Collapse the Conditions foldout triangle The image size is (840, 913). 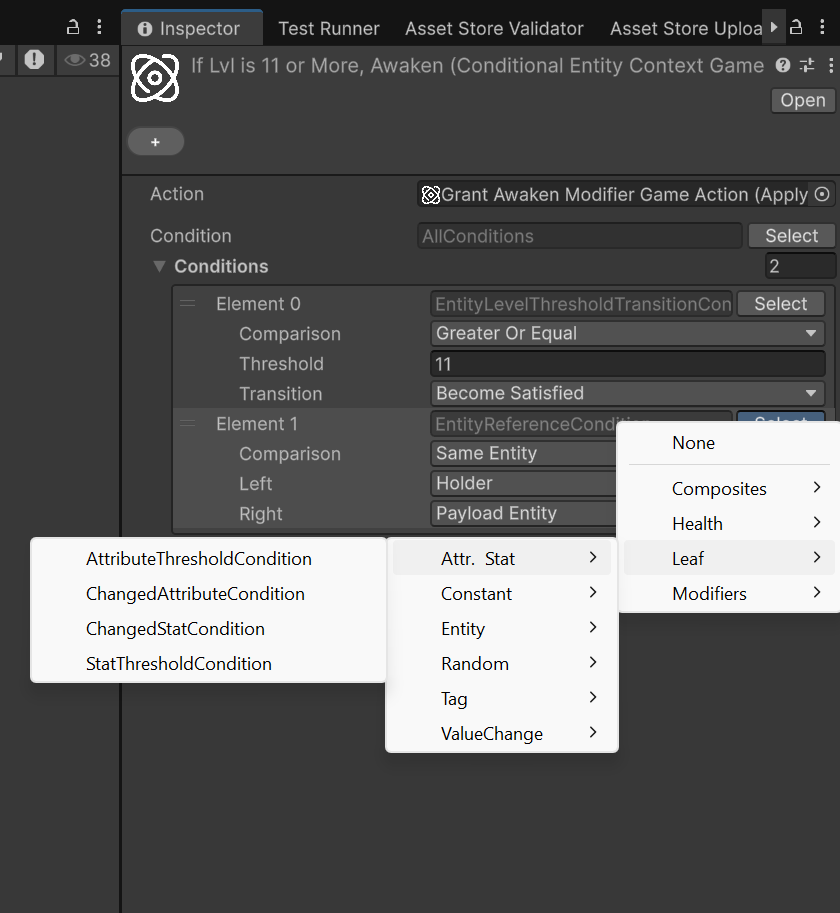[159, 266]
